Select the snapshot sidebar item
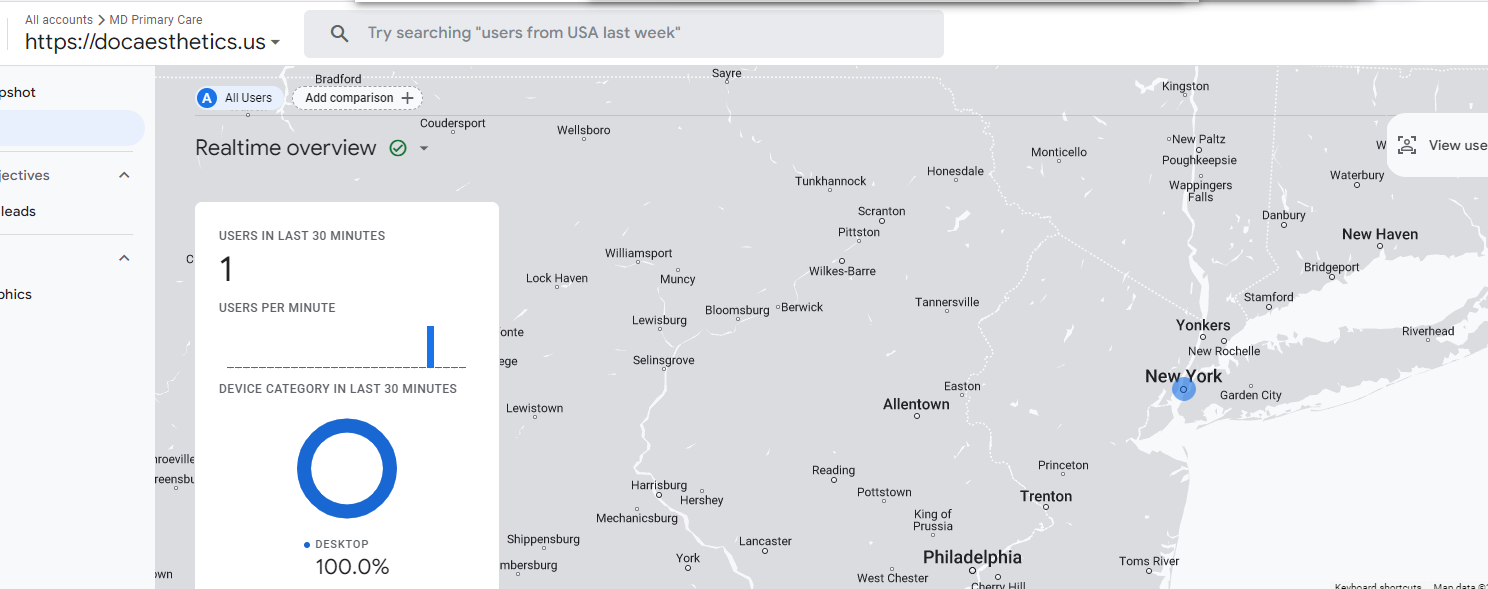1488x589 pixels. 18,92
